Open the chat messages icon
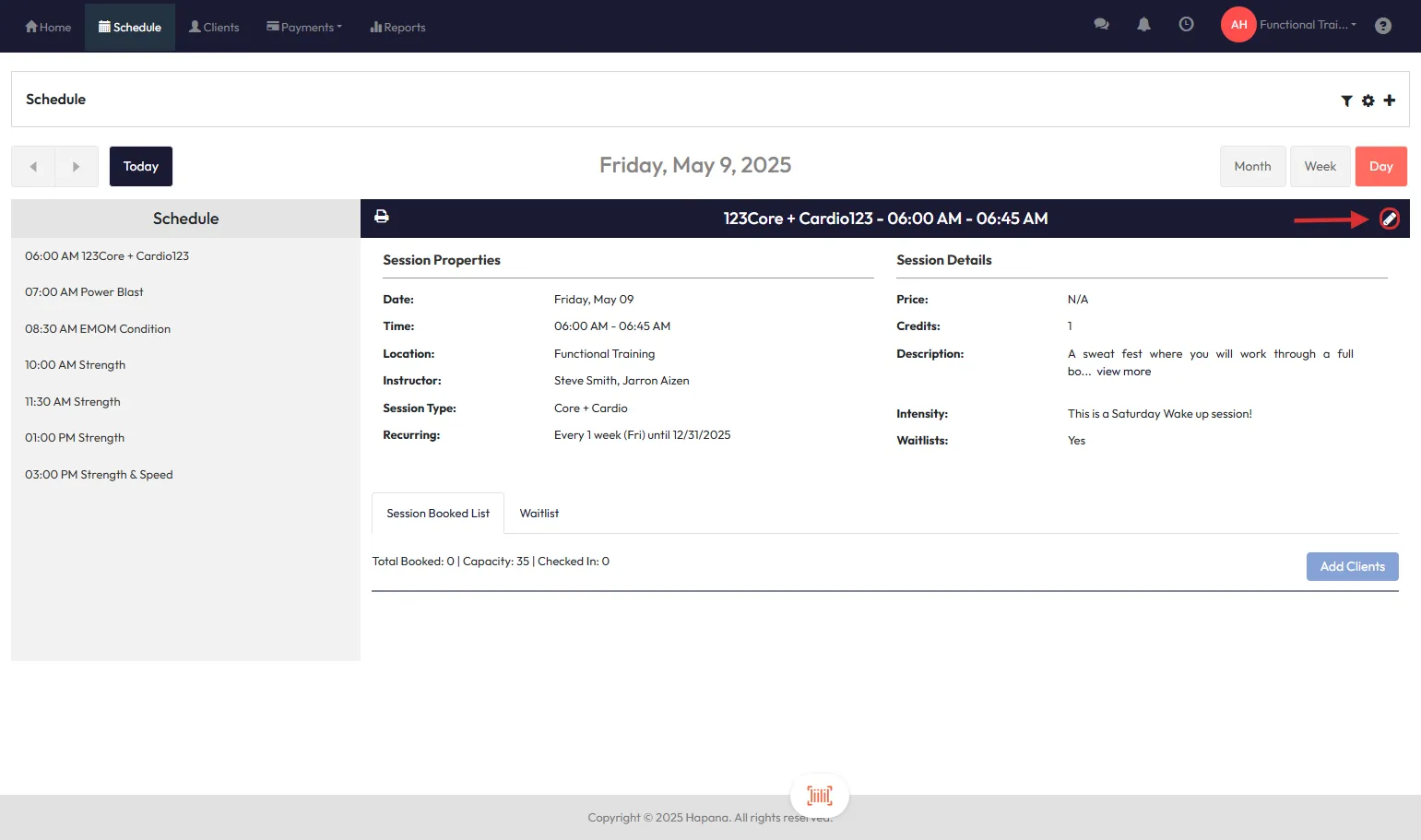The image size is (1421, 840). tap(1101, 25)
